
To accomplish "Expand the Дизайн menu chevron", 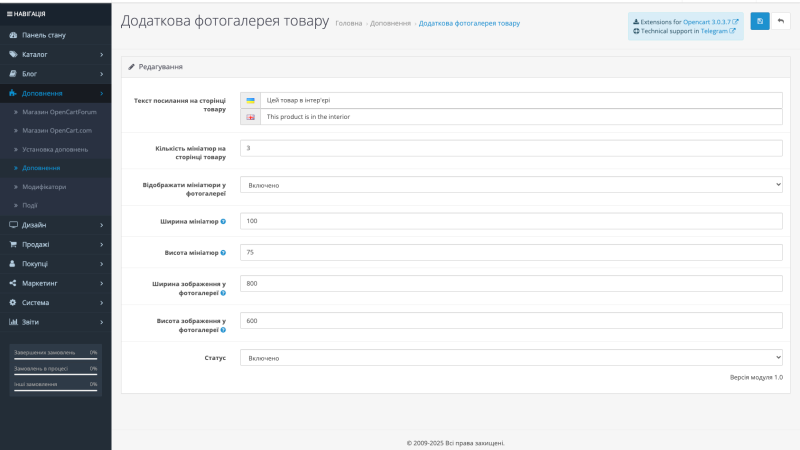I will tap(102, 225).
